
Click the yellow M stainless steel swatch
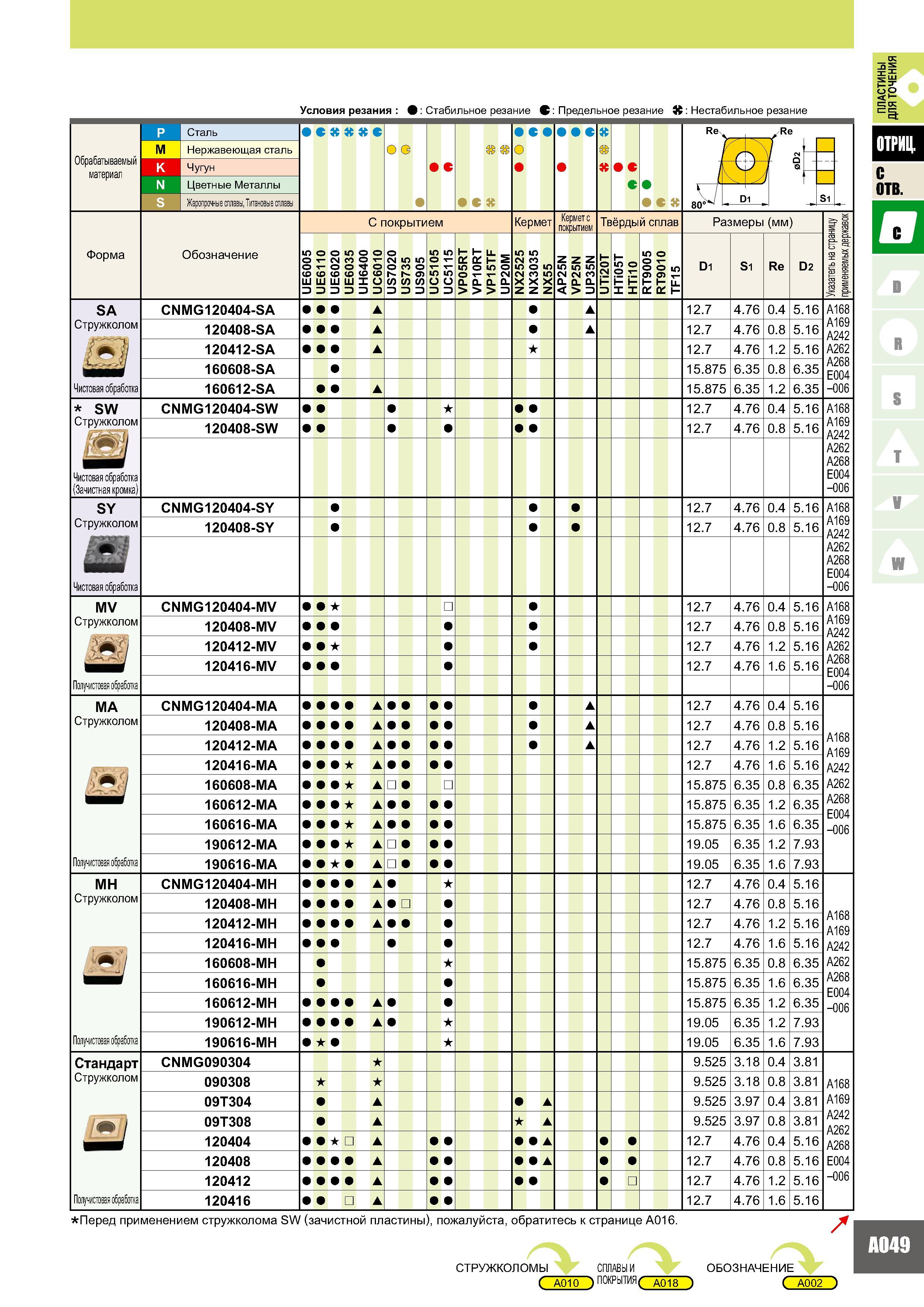click(161, 150)
